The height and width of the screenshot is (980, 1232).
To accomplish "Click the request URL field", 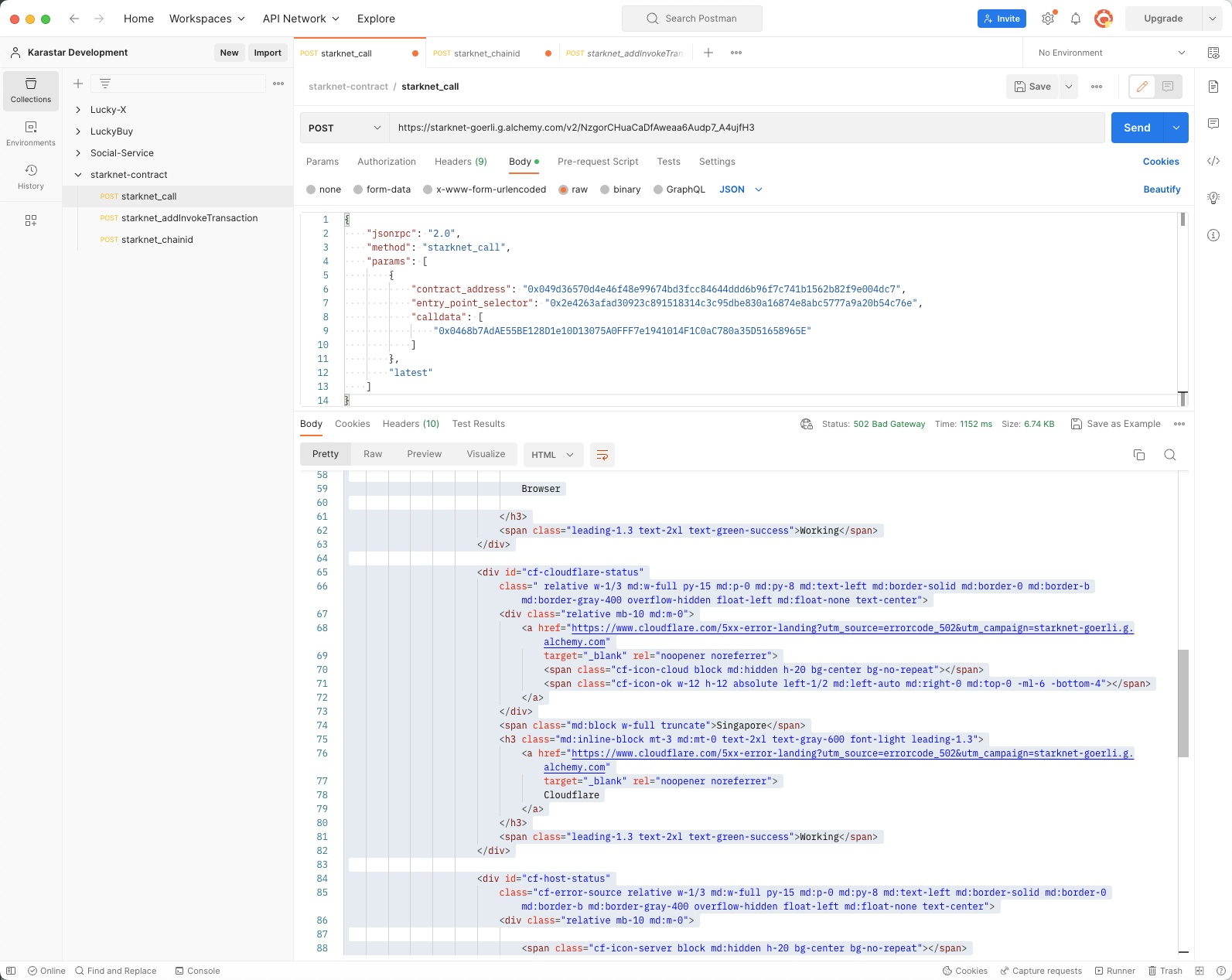I will 746,128.
